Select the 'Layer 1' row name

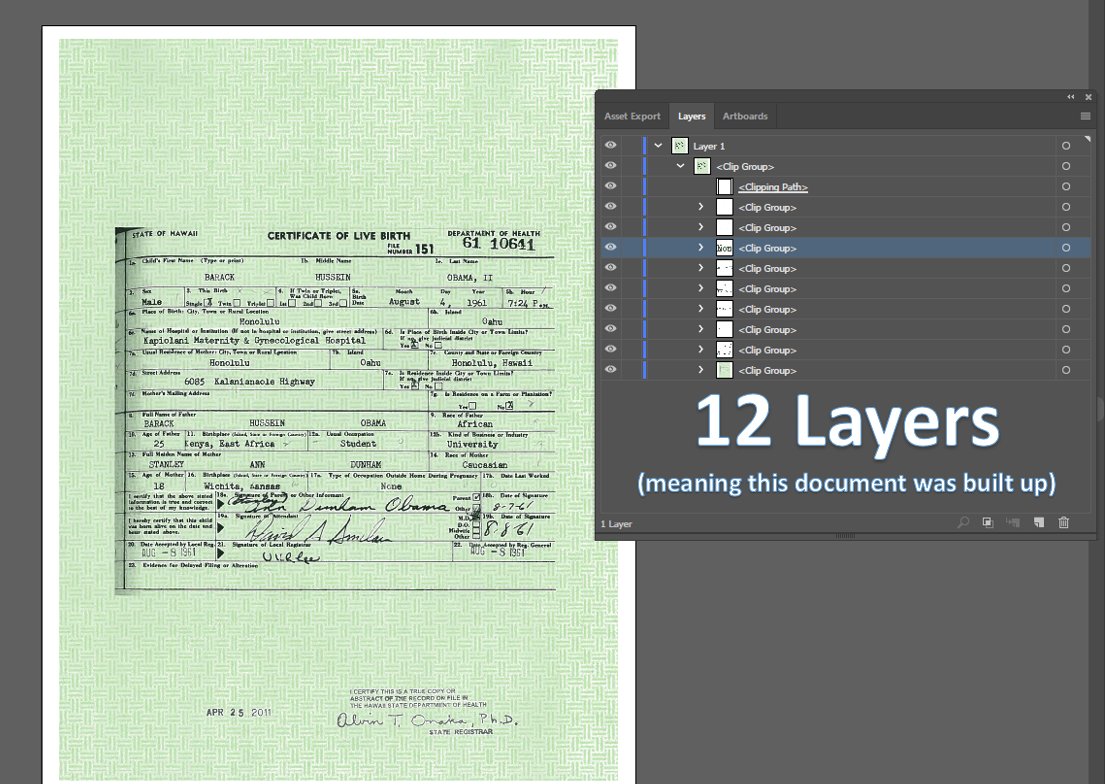click(709, 147)
